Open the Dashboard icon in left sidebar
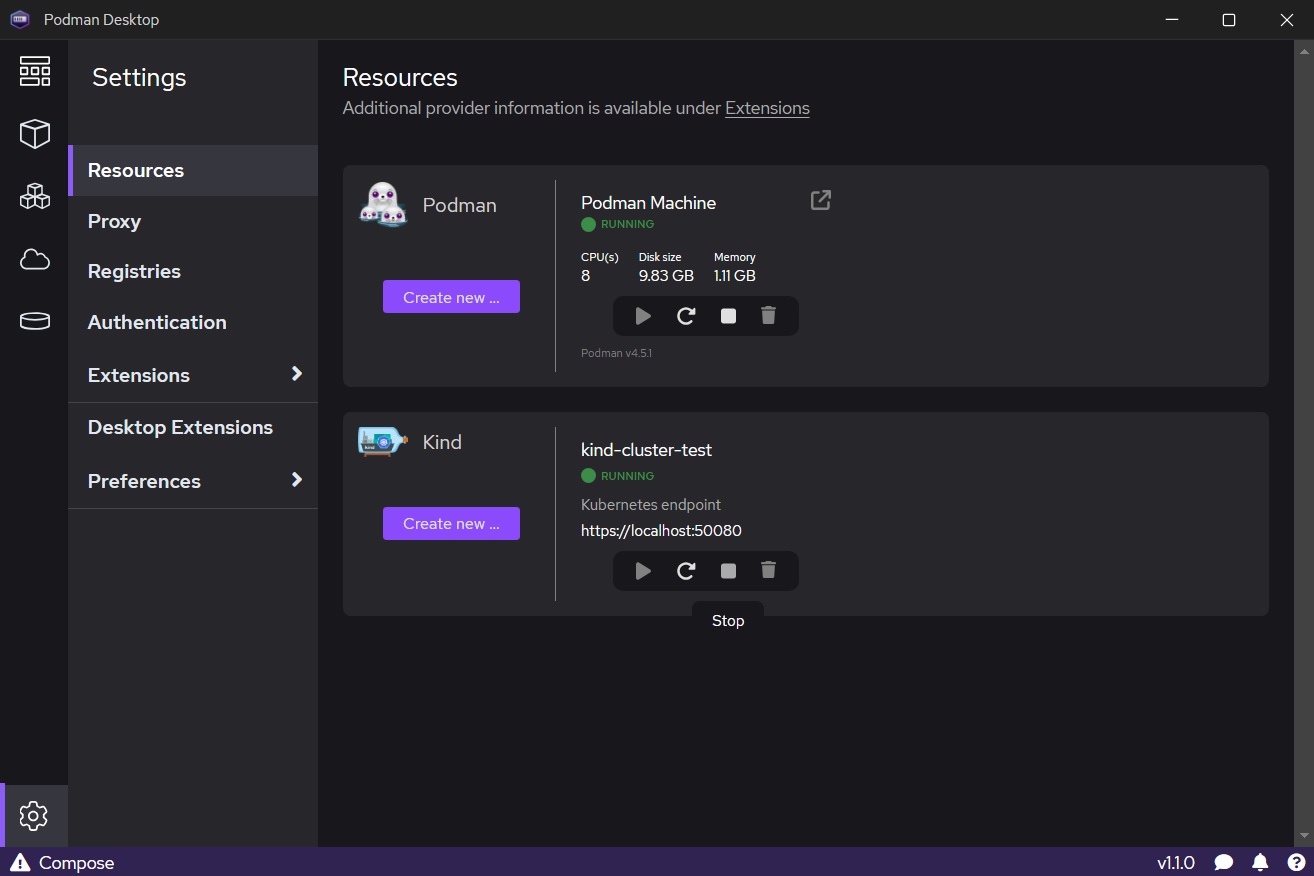 (x=34, y=72)
